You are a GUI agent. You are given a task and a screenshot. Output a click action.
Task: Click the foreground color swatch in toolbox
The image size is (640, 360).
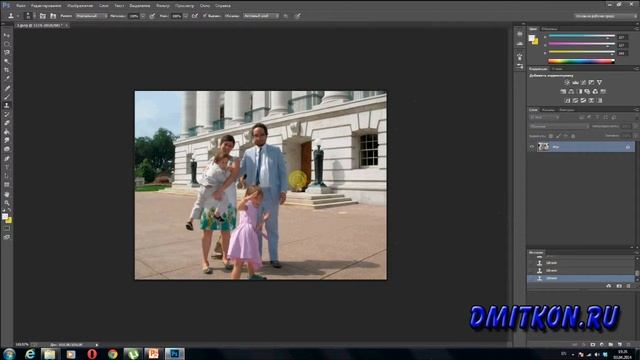[4, 217]
